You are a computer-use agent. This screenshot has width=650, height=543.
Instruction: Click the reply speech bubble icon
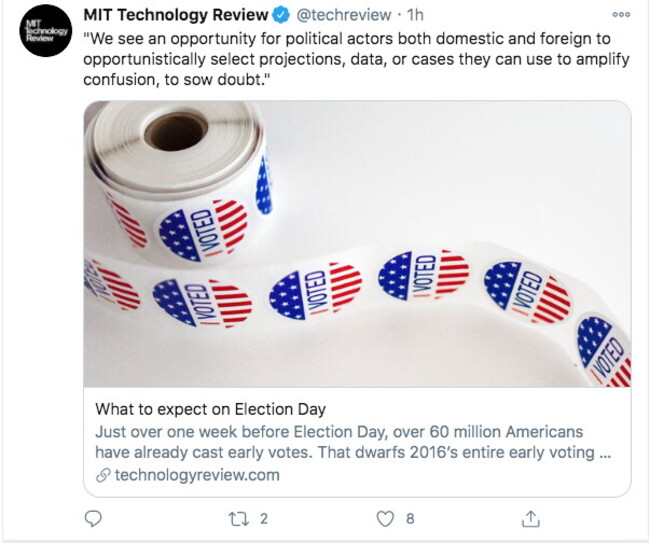pos(94,518)
